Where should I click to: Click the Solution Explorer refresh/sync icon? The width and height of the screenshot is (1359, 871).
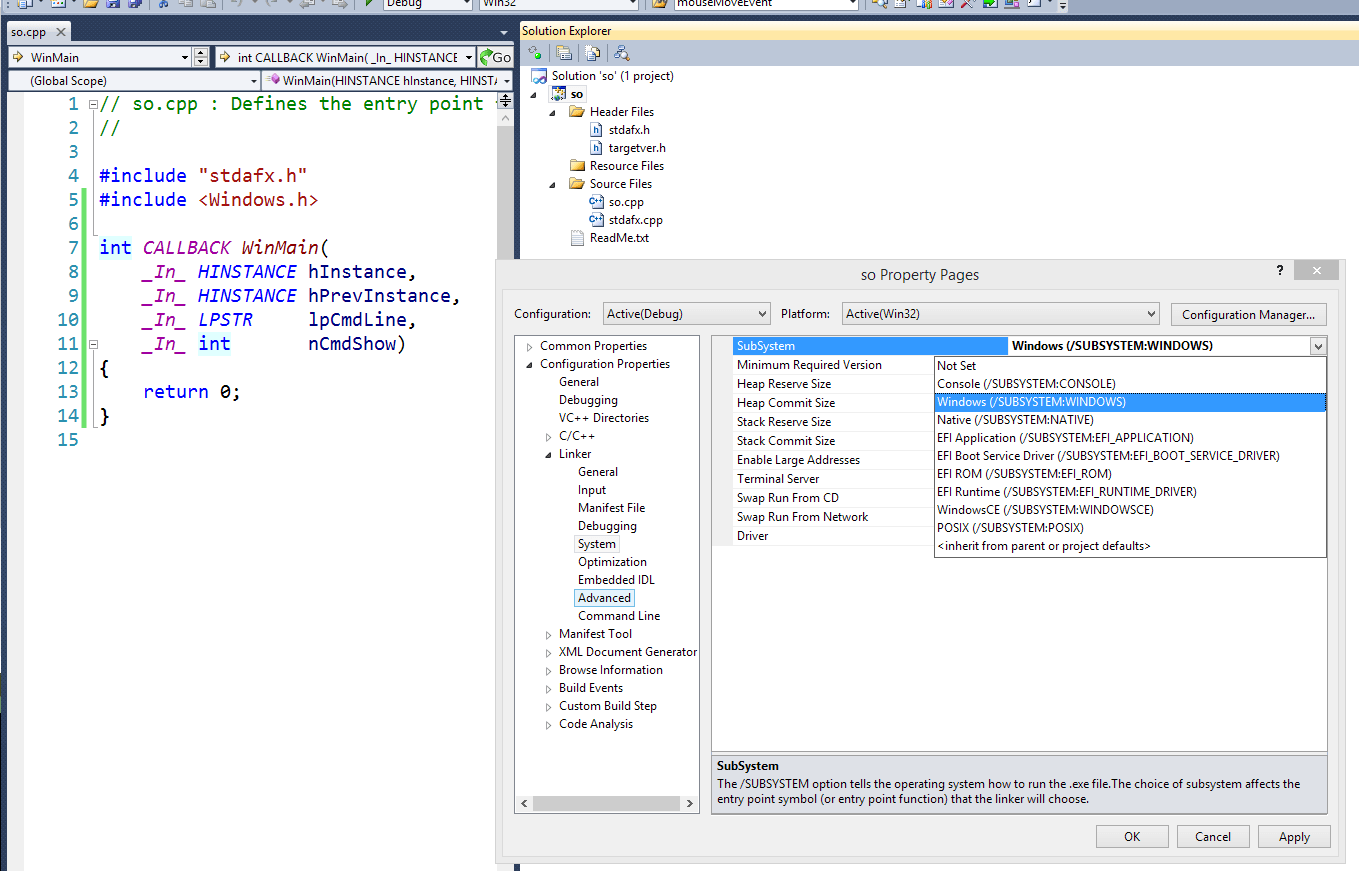click(x=535, y=53)
